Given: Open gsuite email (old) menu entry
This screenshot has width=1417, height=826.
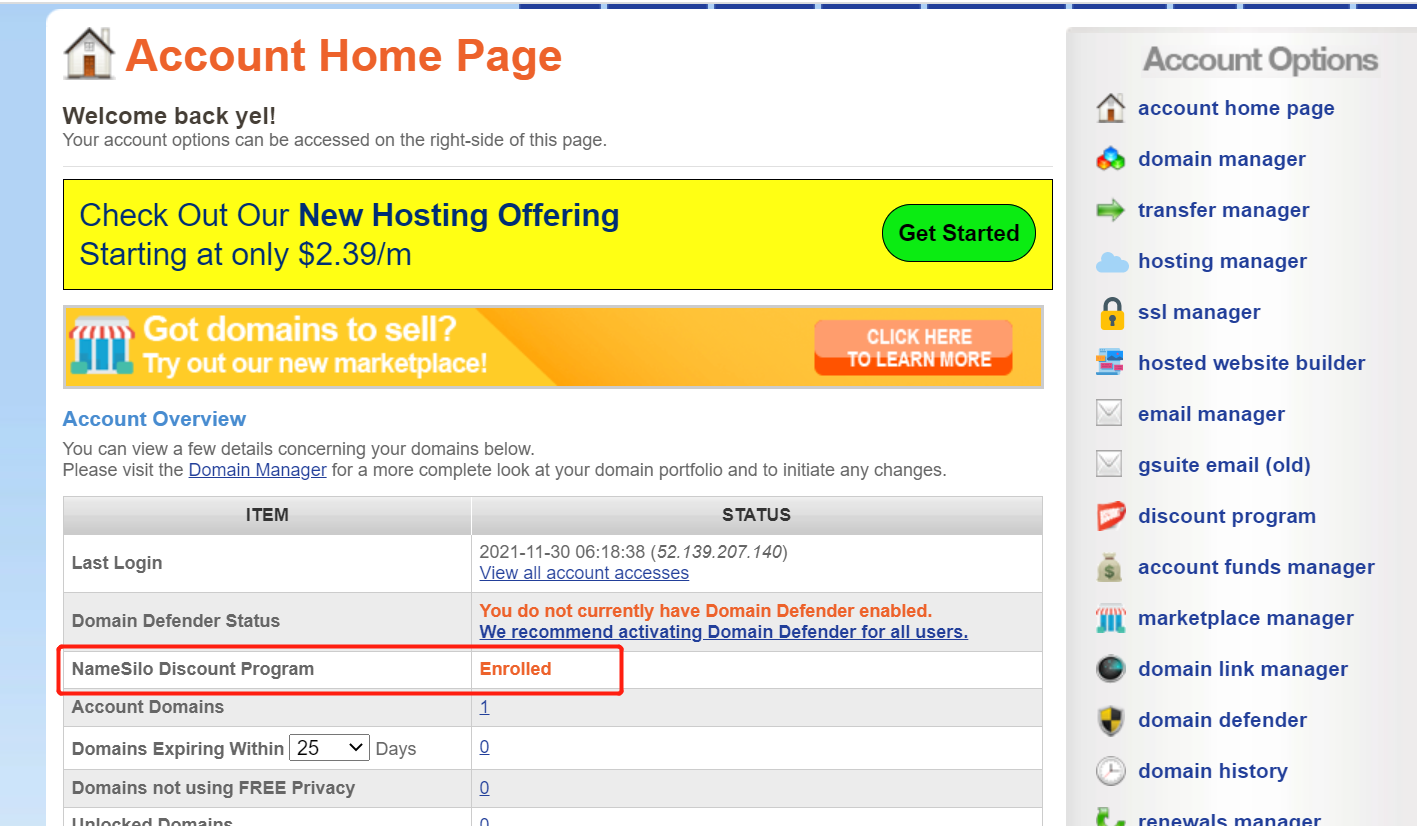Looking at the screenshot, I should pyautogui.click(x=1224, y=465).
